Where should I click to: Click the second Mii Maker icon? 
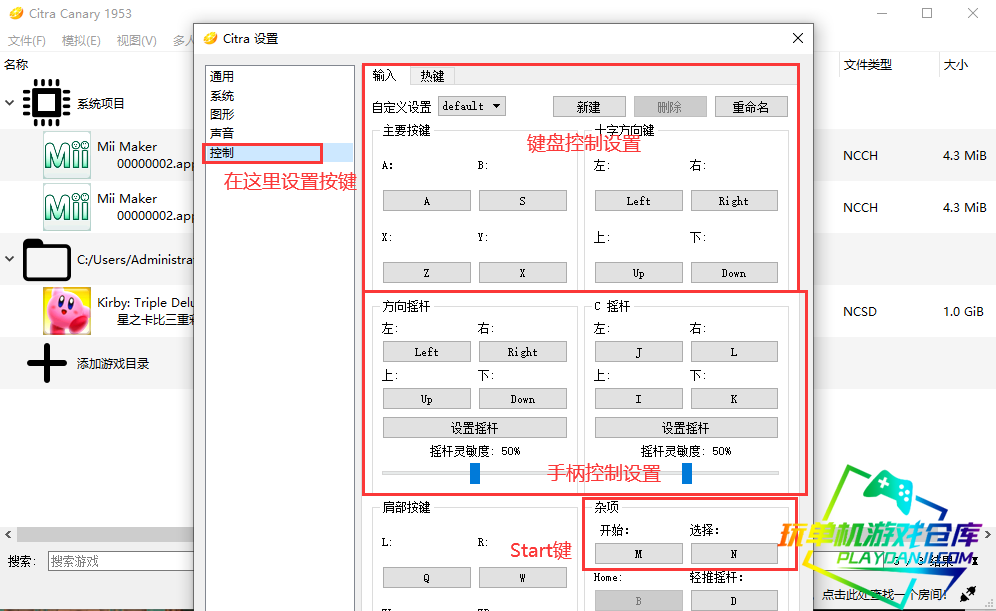point(67,207)
